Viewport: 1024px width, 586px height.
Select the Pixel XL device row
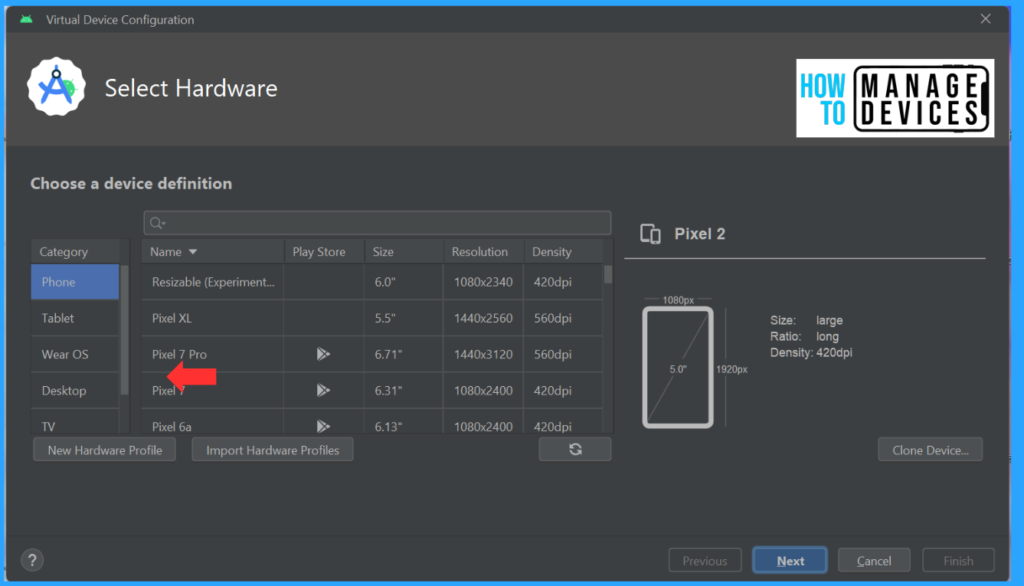coord(372,318)
